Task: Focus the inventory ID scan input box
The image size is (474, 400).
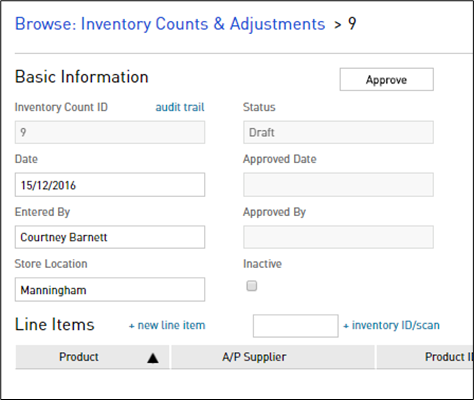Action: click(296, 326)
